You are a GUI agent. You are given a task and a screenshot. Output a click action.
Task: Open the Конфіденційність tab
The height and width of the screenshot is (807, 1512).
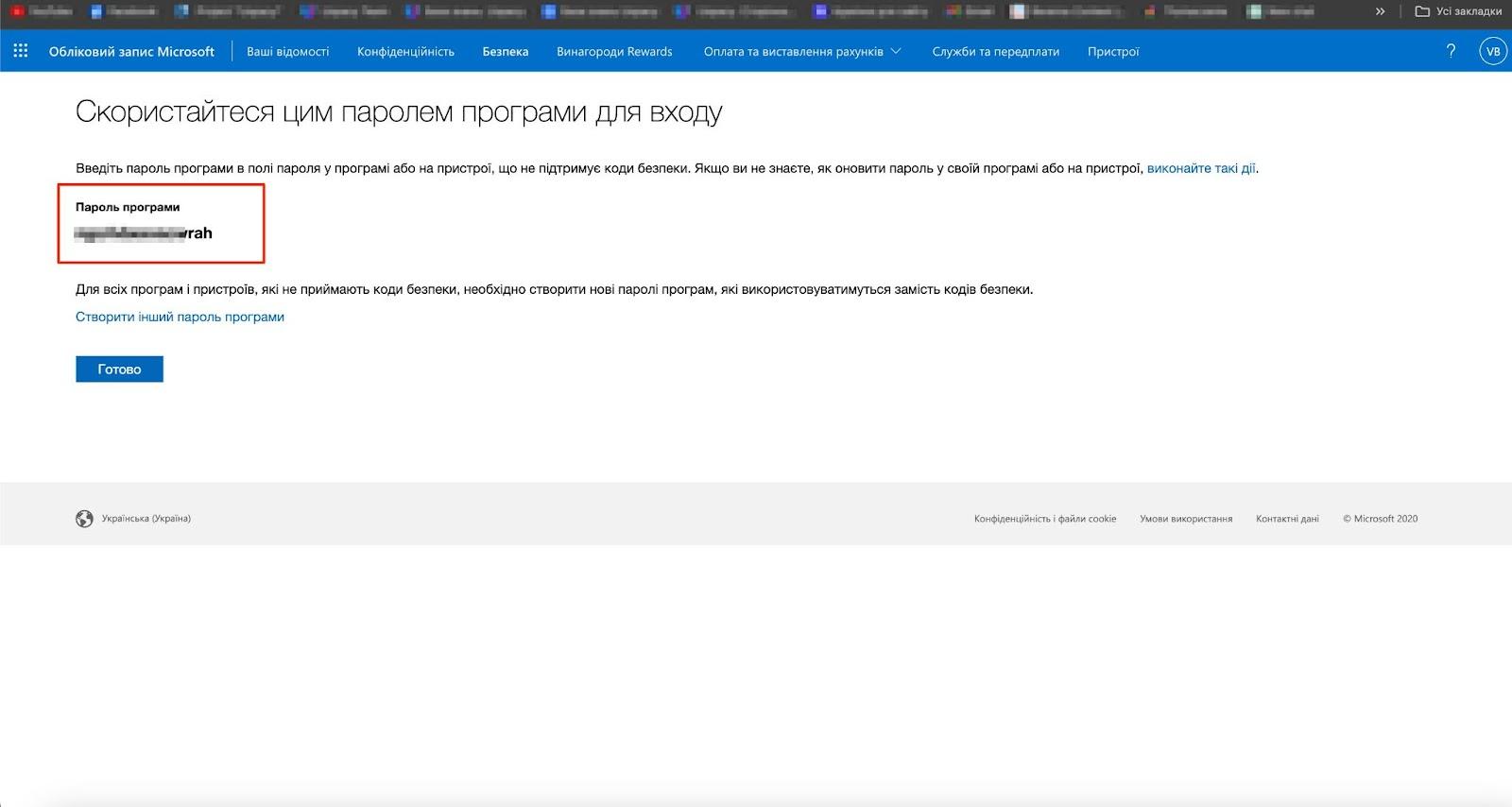click(x=405, y=51)
